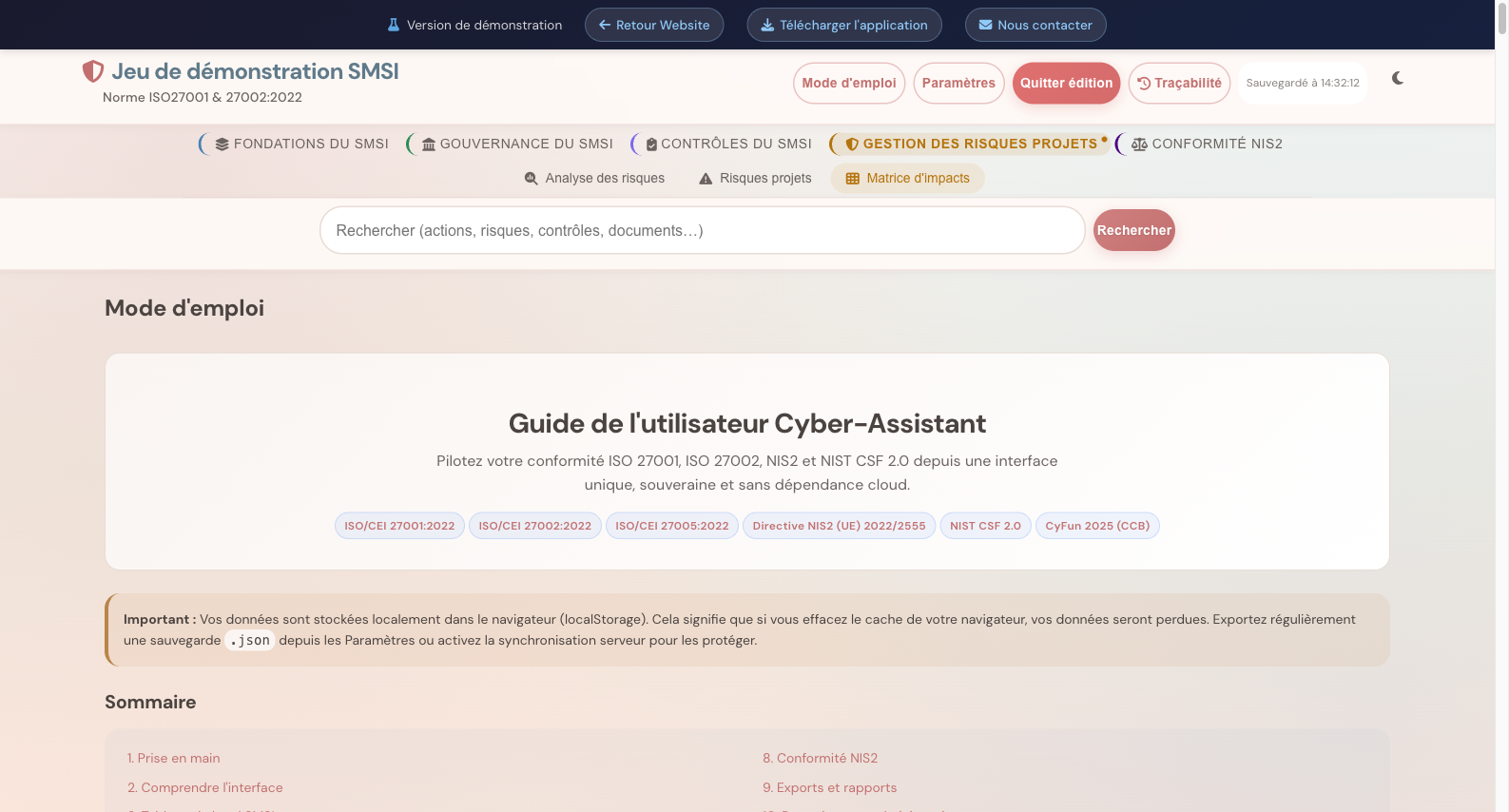Screen dimensions: 1509x812
Task: Click the ISO/CEI 27005:2022 badge
Action: (x=672, y=526)
